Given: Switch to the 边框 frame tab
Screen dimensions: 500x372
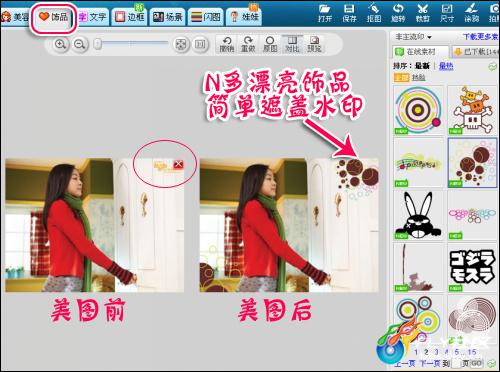Looking at the screenshot, I should tap(130, 16).
